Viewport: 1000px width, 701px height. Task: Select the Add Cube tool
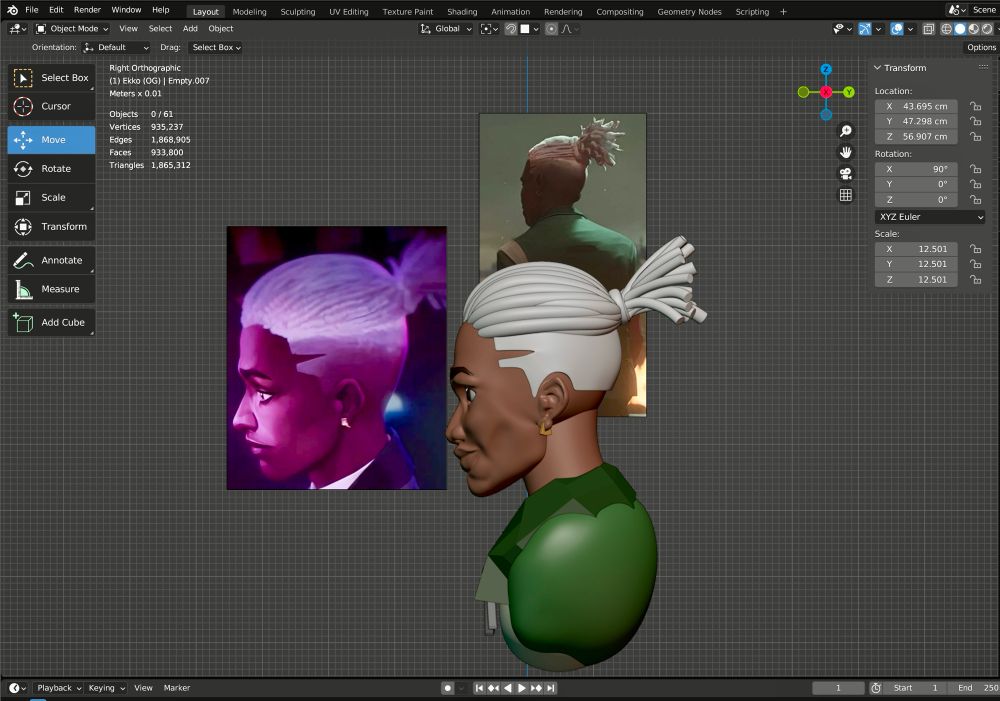click(x=52, y=323)
